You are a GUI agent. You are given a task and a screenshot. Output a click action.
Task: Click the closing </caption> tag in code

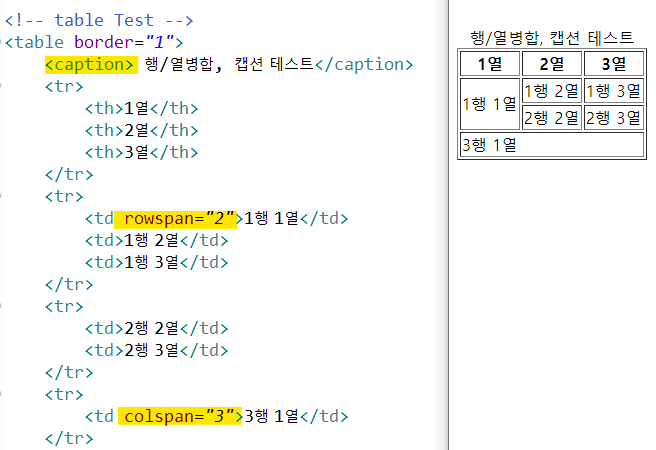click(364, 65)
